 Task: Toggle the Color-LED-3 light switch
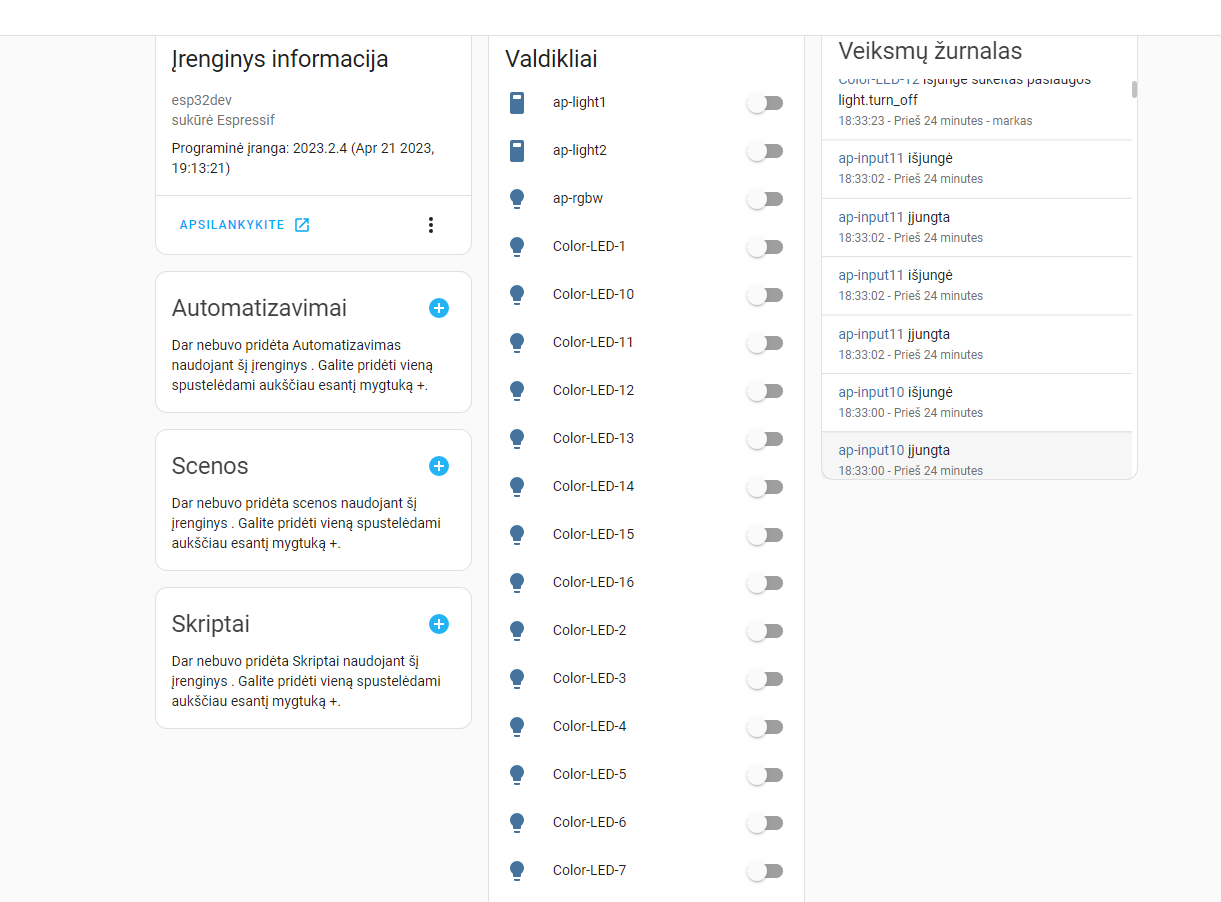(x=765, y=679)
